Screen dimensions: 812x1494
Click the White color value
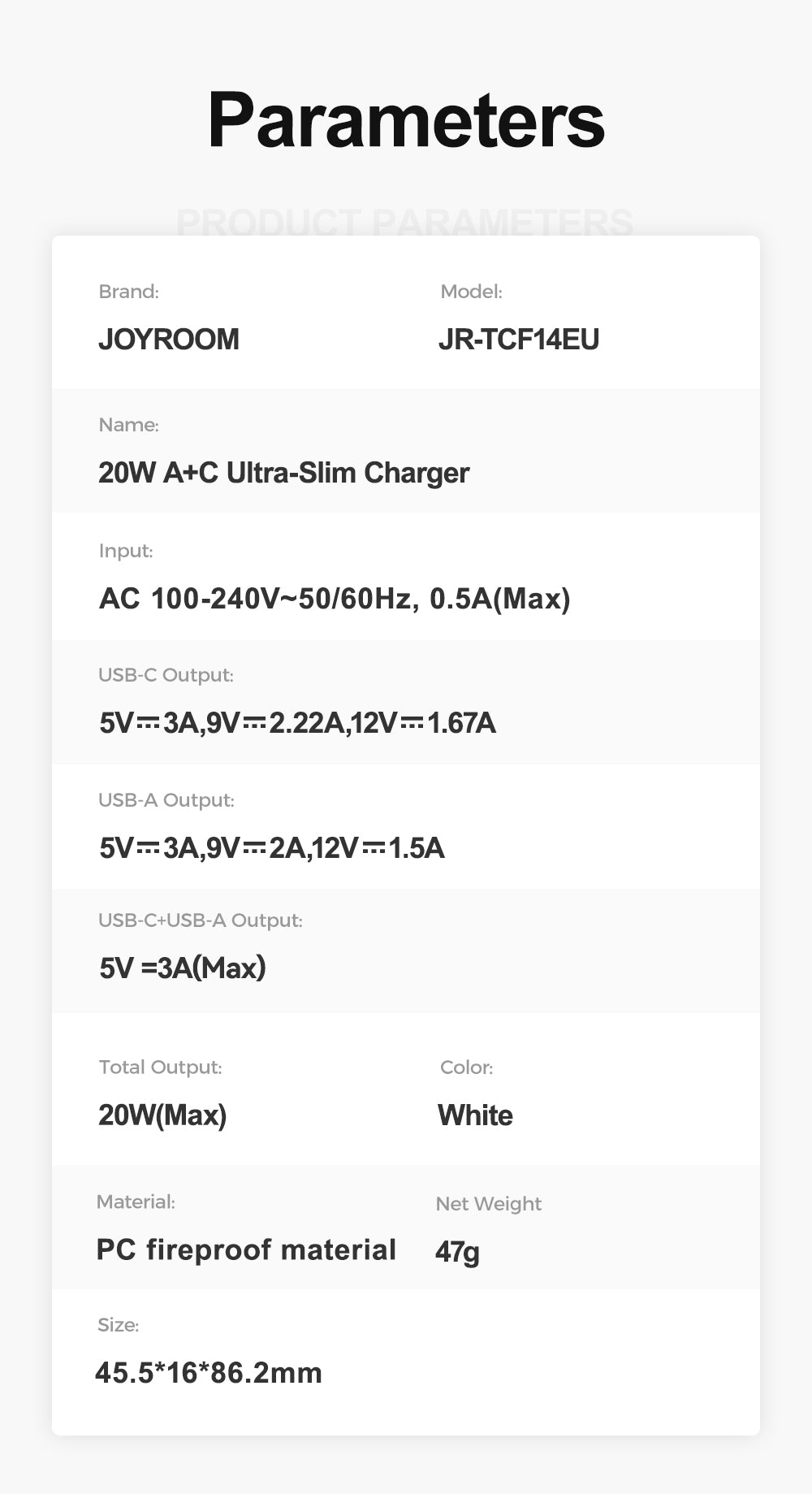pos(475,1115)
